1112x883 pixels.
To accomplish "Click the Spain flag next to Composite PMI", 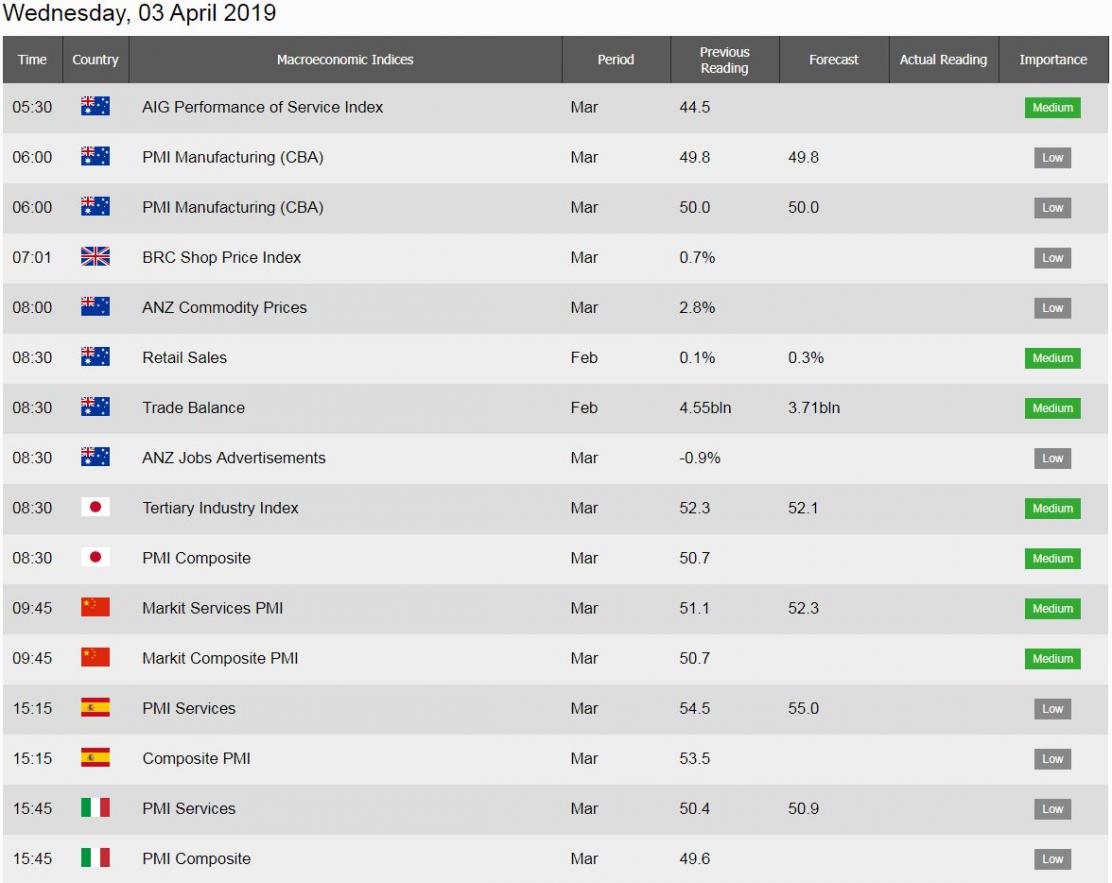I will point(95,757).
